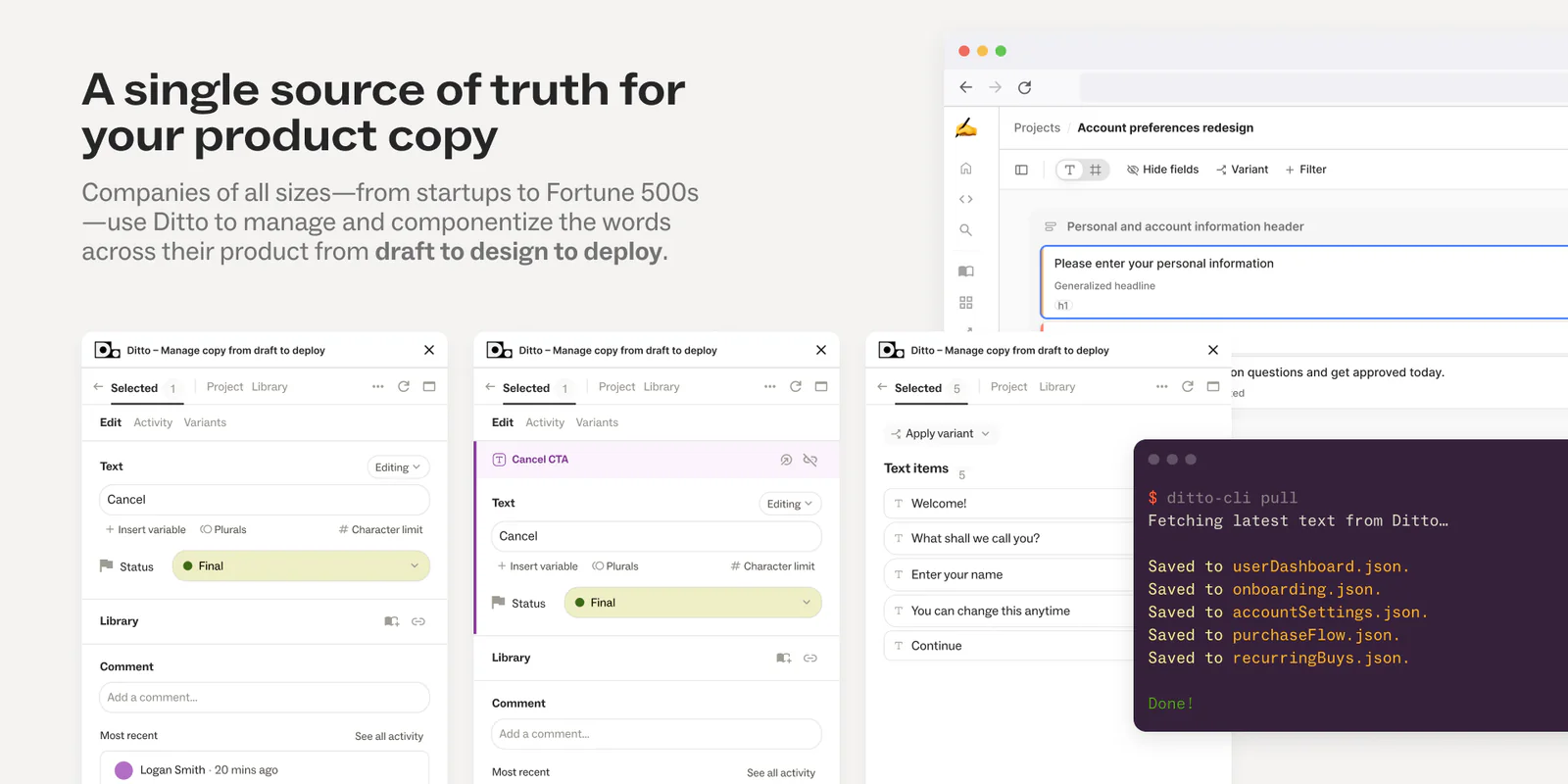Set Character limit in first plugin panel
1568x784 pixels.
380,529
